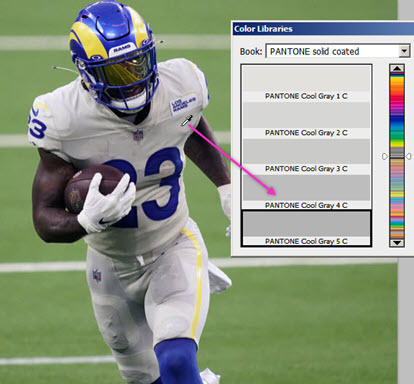Open the Book dropdown arrow
This screenshot has width=414, height=384.
pos(404,51)
